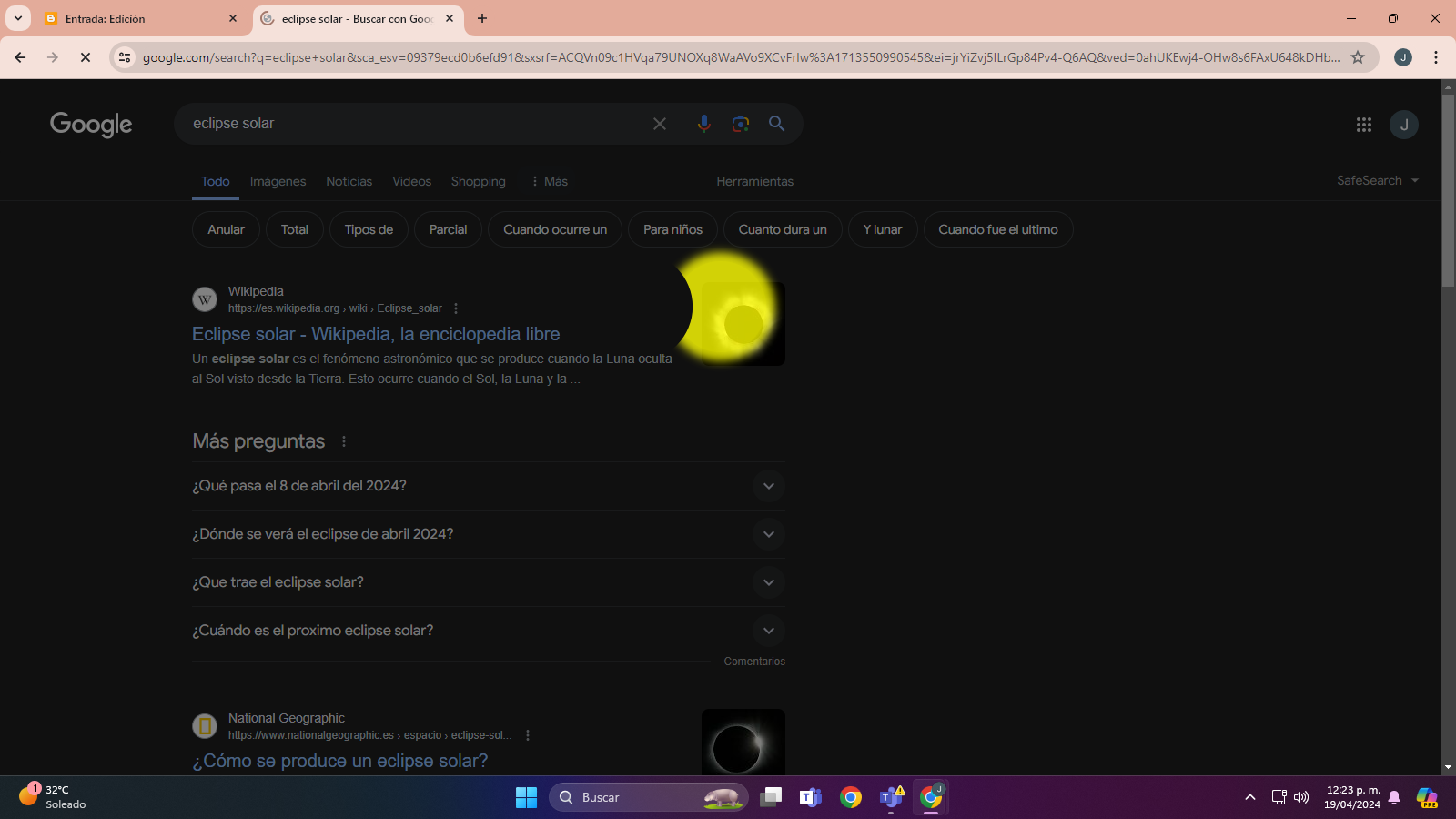
Task: Open the more options dots of the National Geographic result
Action: (x=528, y=735)
